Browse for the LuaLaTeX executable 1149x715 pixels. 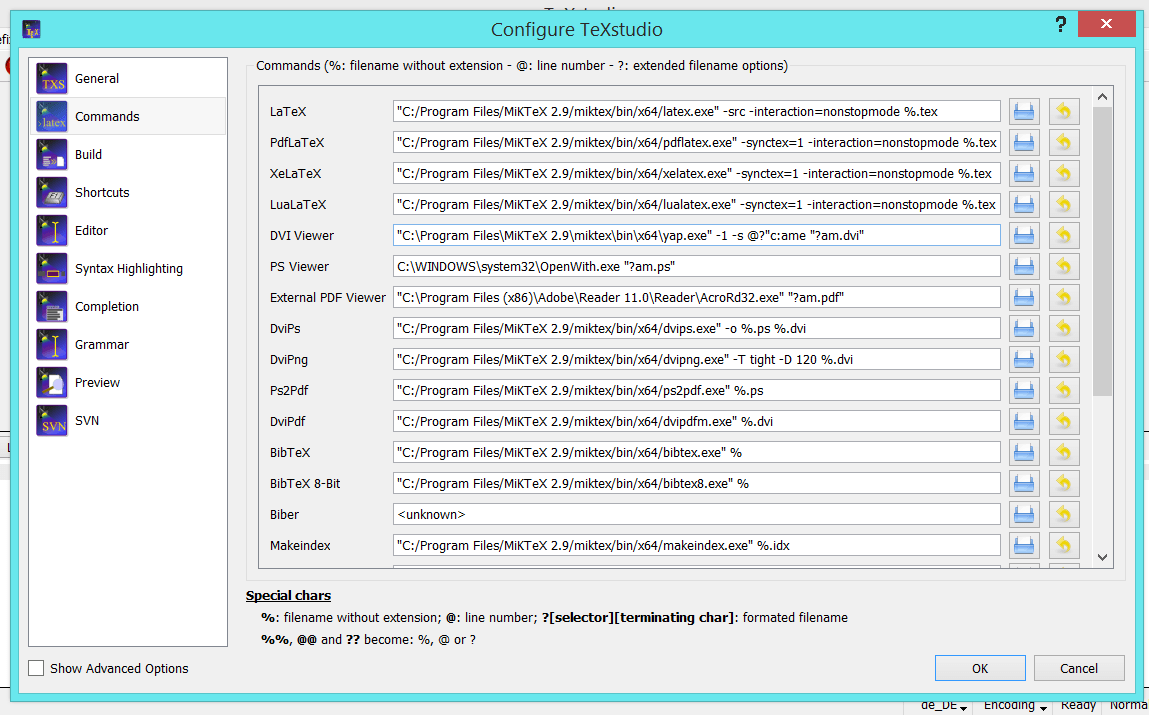click(x=1024, y=204)
